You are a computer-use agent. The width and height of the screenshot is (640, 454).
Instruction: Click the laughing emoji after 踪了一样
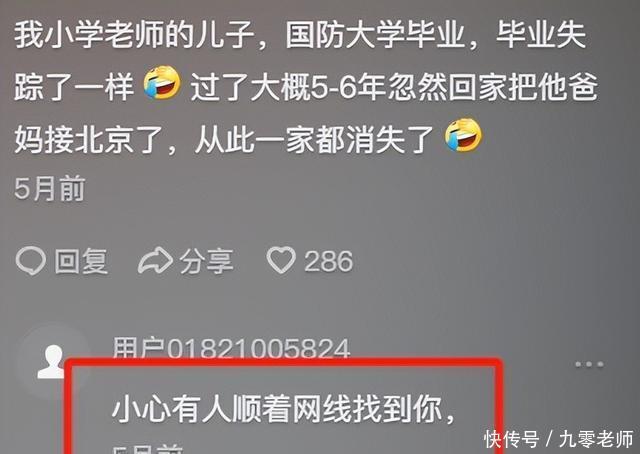(x=162, y=83)
